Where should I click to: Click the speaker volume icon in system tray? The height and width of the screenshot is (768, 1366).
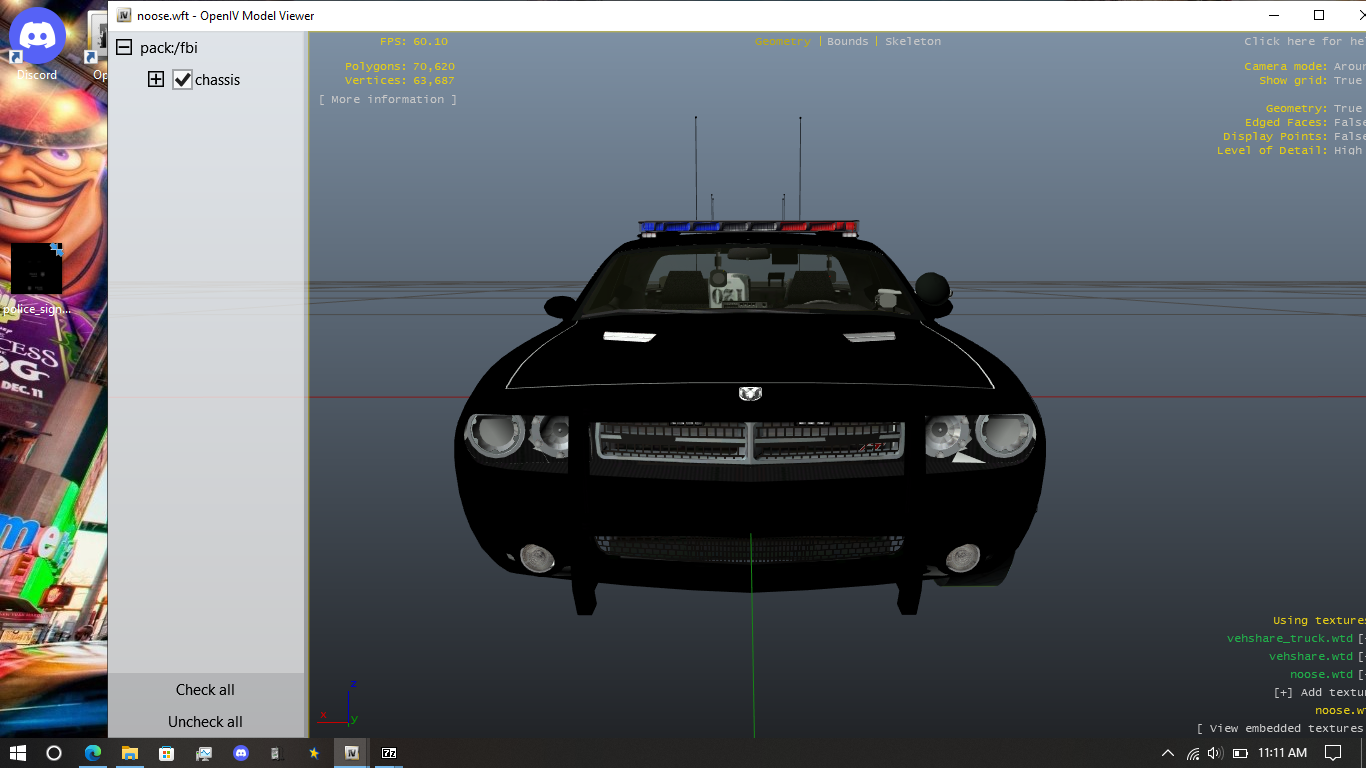point(1215,753)
